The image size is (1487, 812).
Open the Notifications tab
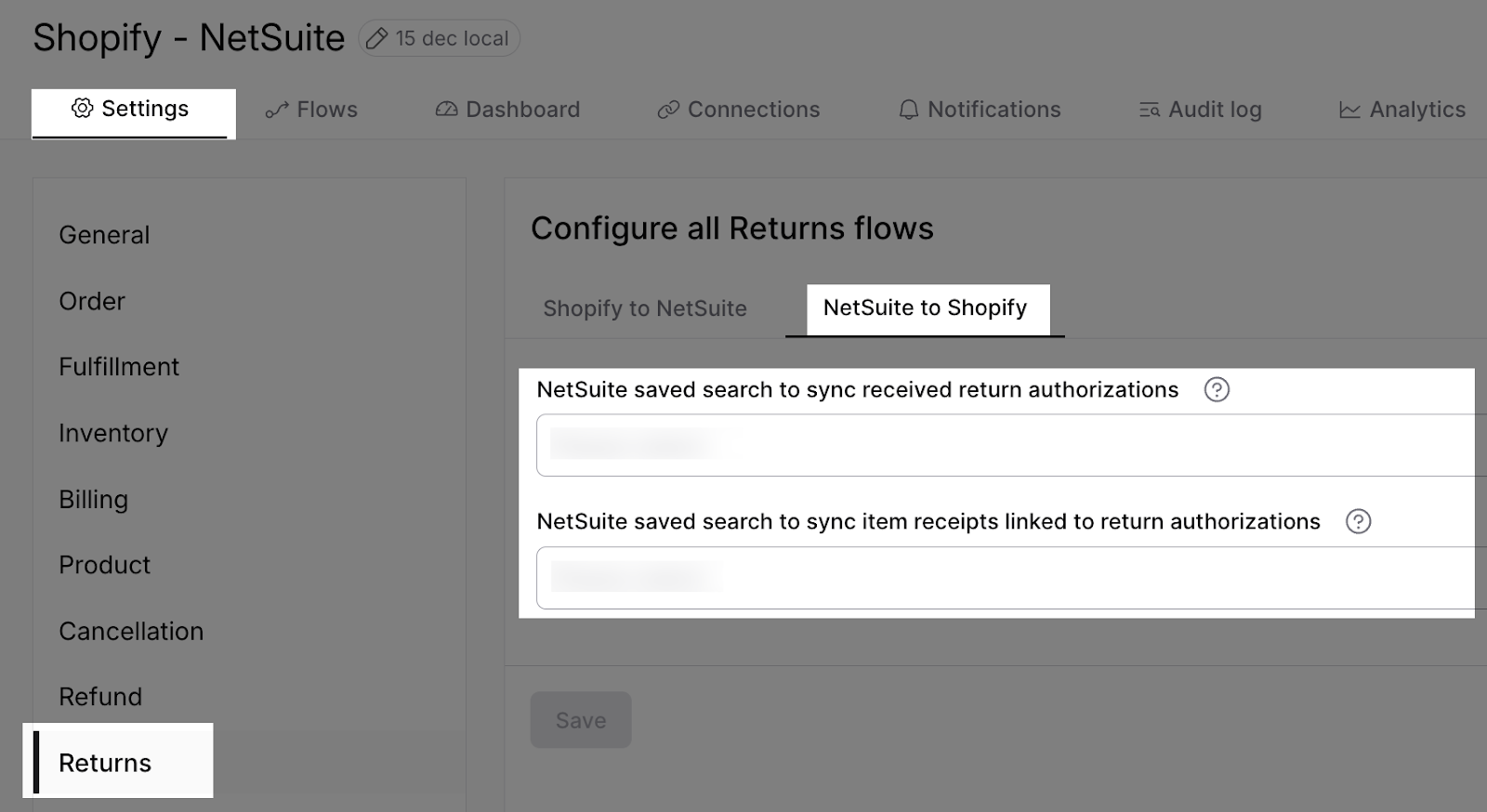pos(980,110)
